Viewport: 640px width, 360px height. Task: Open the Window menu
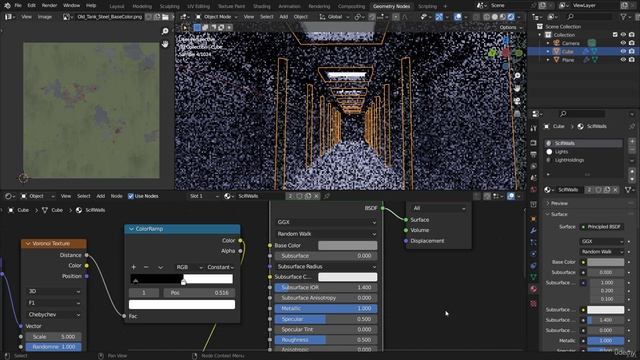tap(71, 6)
